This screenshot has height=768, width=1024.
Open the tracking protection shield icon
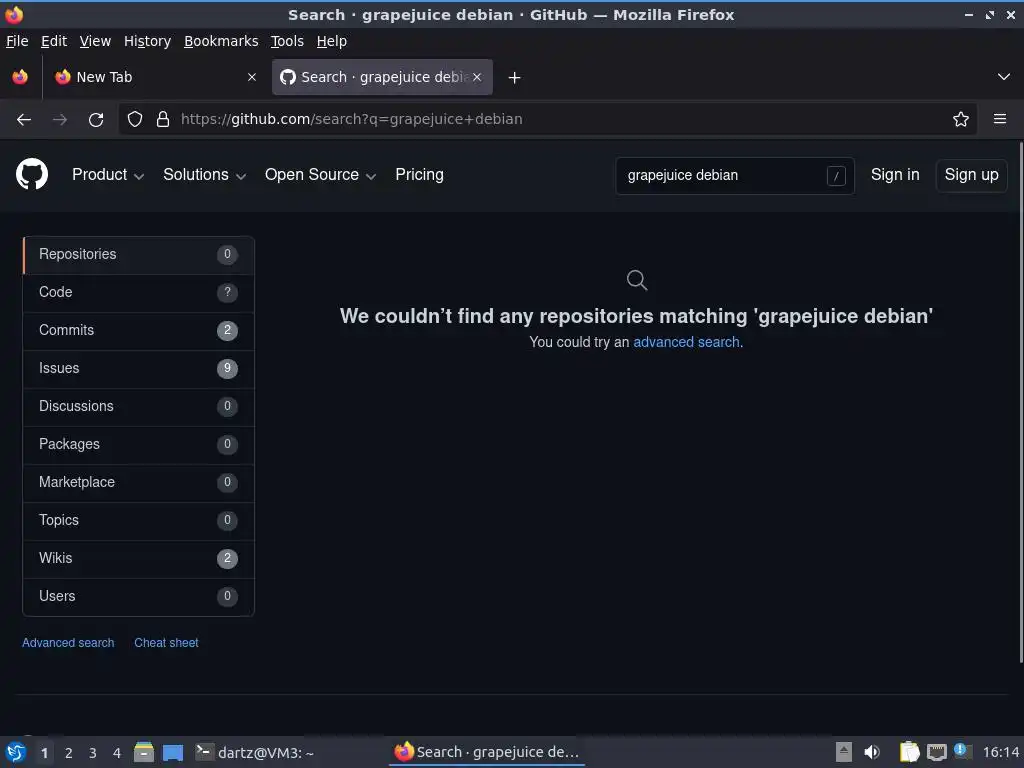point(135,120)
